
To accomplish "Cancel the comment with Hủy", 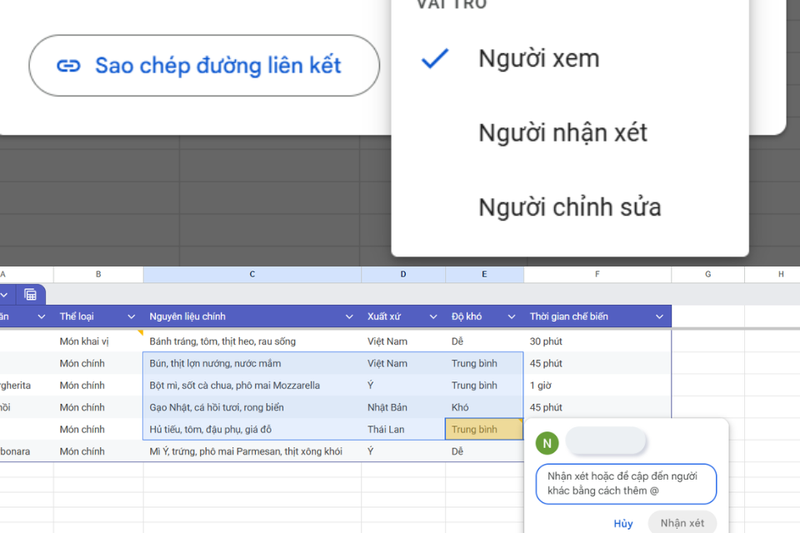I will point(623,523).
